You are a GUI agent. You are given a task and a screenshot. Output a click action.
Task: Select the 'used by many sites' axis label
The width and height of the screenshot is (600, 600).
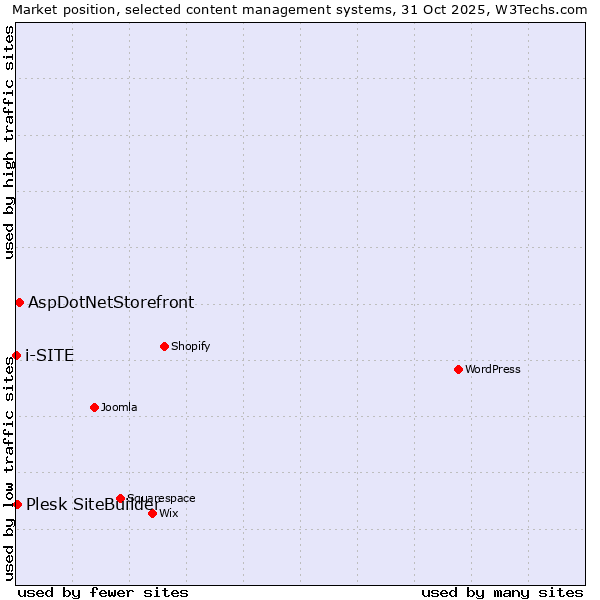(502, 592)
